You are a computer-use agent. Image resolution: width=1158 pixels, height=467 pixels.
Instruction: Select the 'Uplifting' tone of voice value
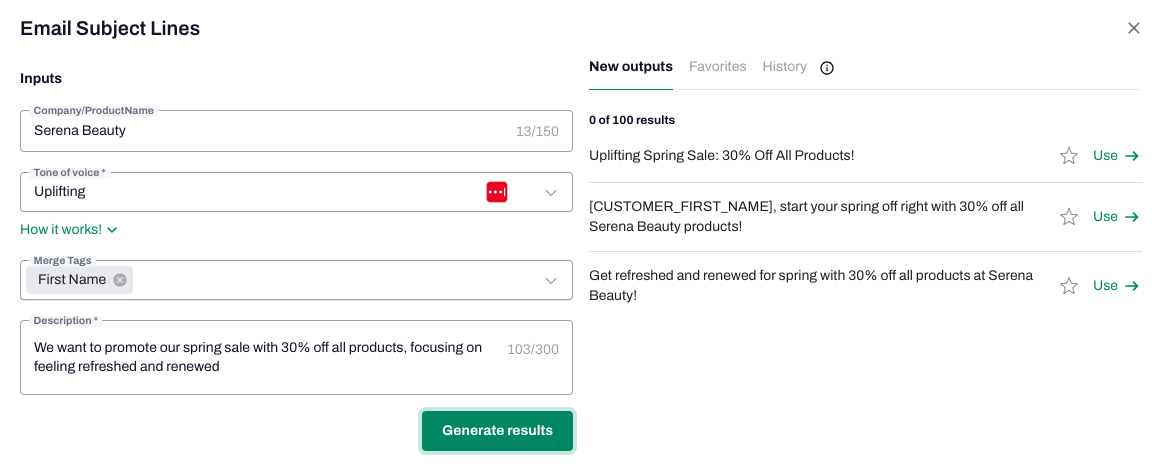tap(60, 191)
